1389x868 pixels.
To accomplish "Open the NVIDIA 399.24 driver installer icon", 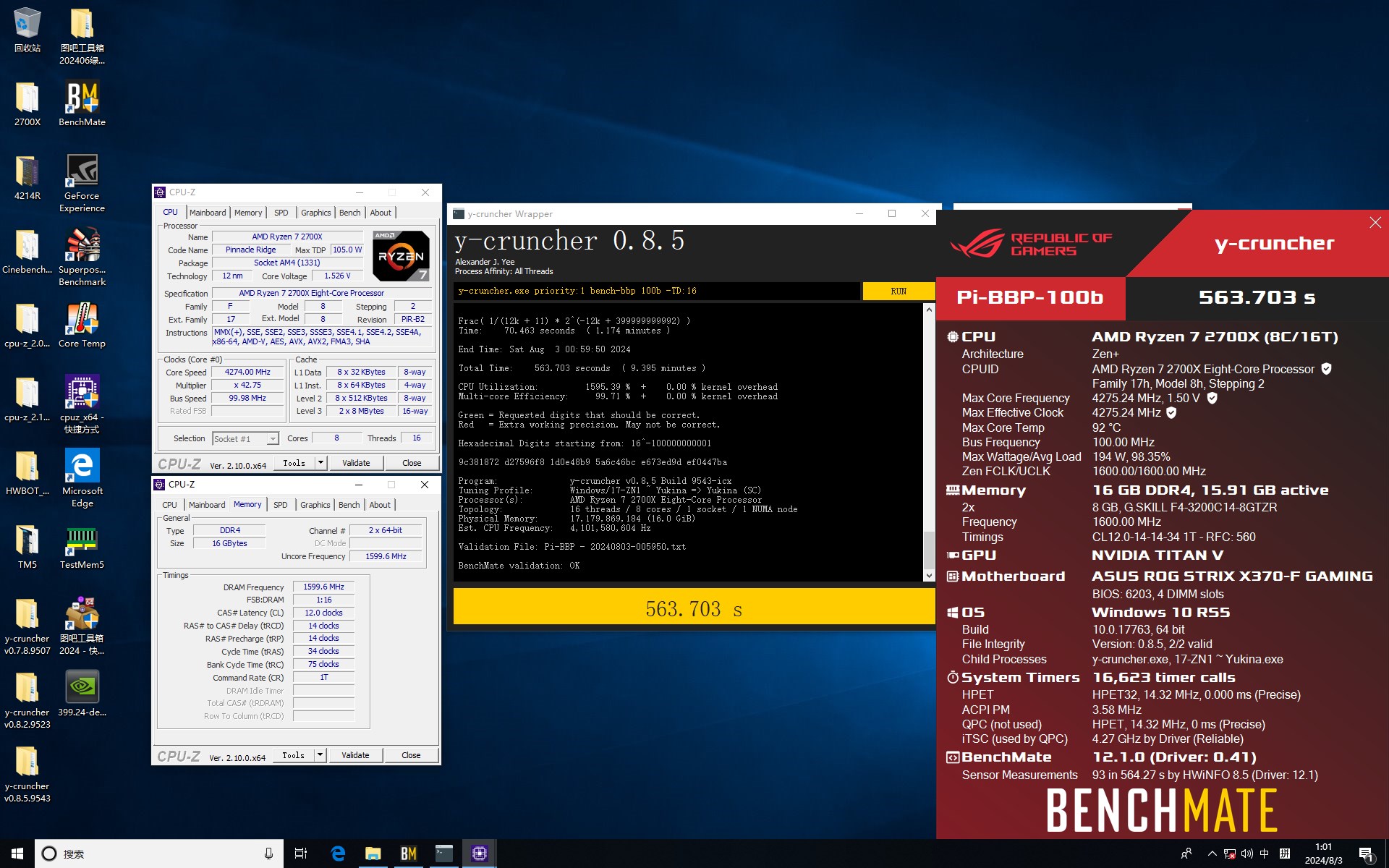I will pyautogui.click(x=82, y=694).
